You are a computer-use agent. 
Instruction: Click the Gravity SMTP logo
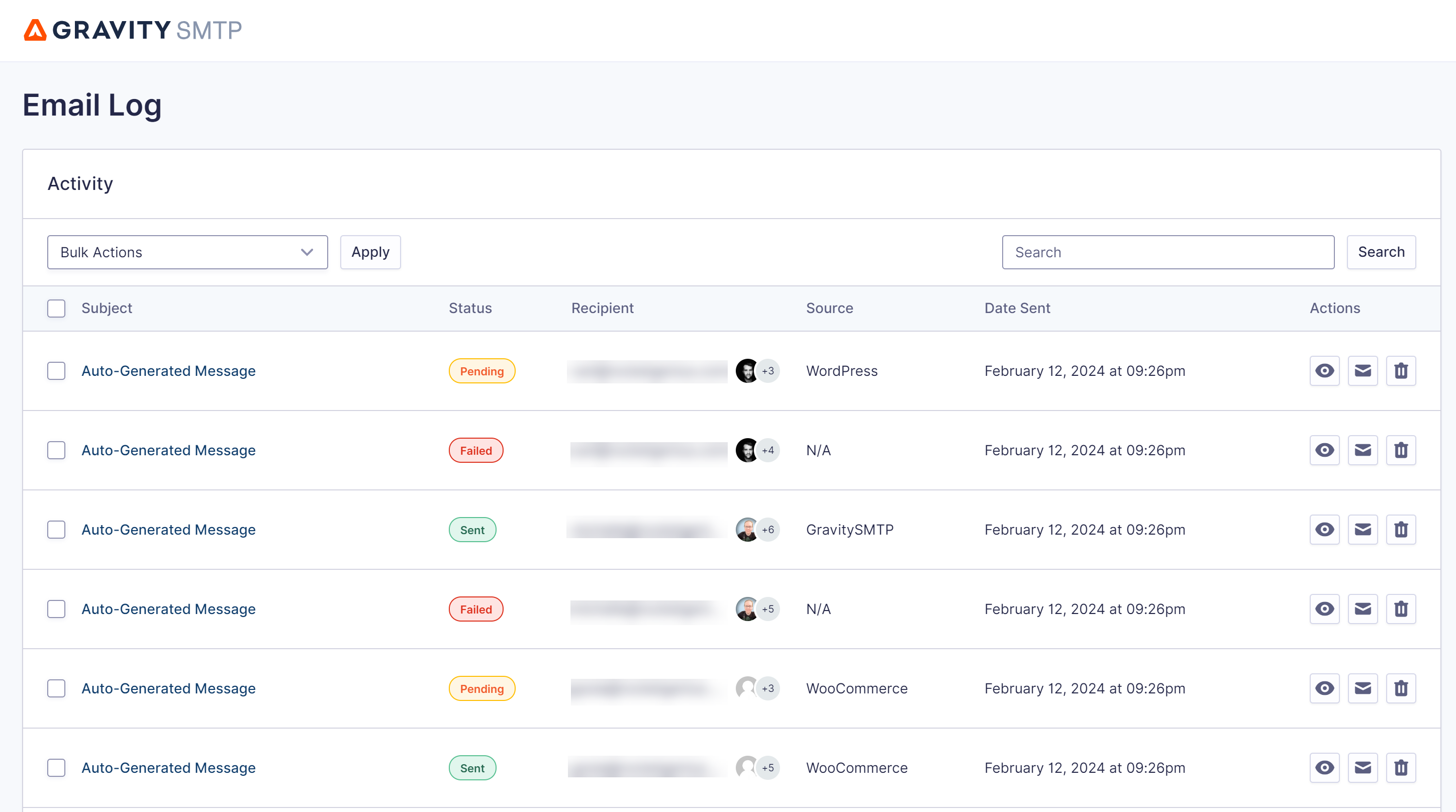coord(133,30)
